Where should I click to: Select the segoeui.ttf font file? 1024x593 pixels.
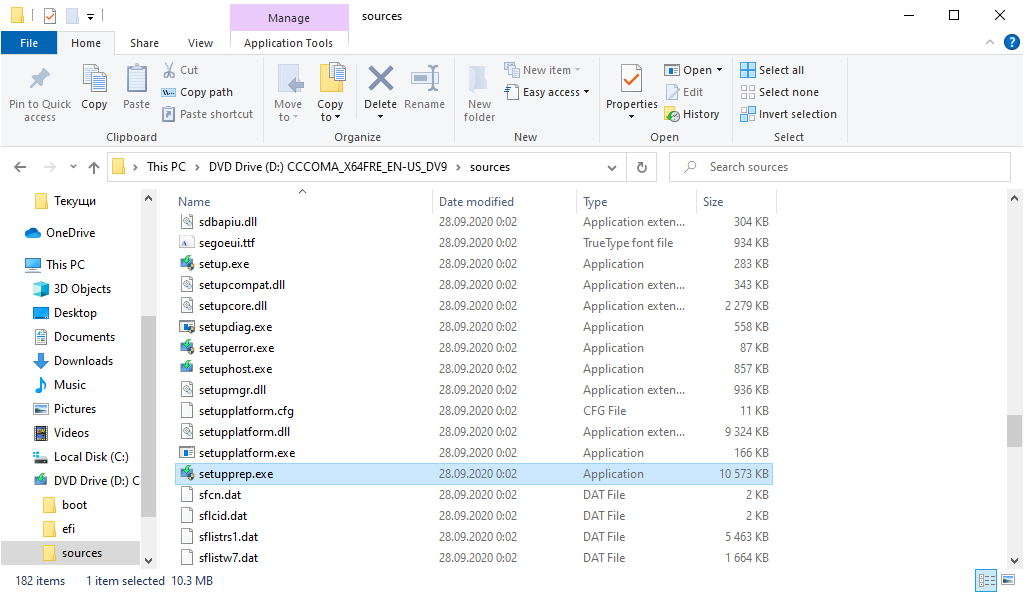coord(474,243)
